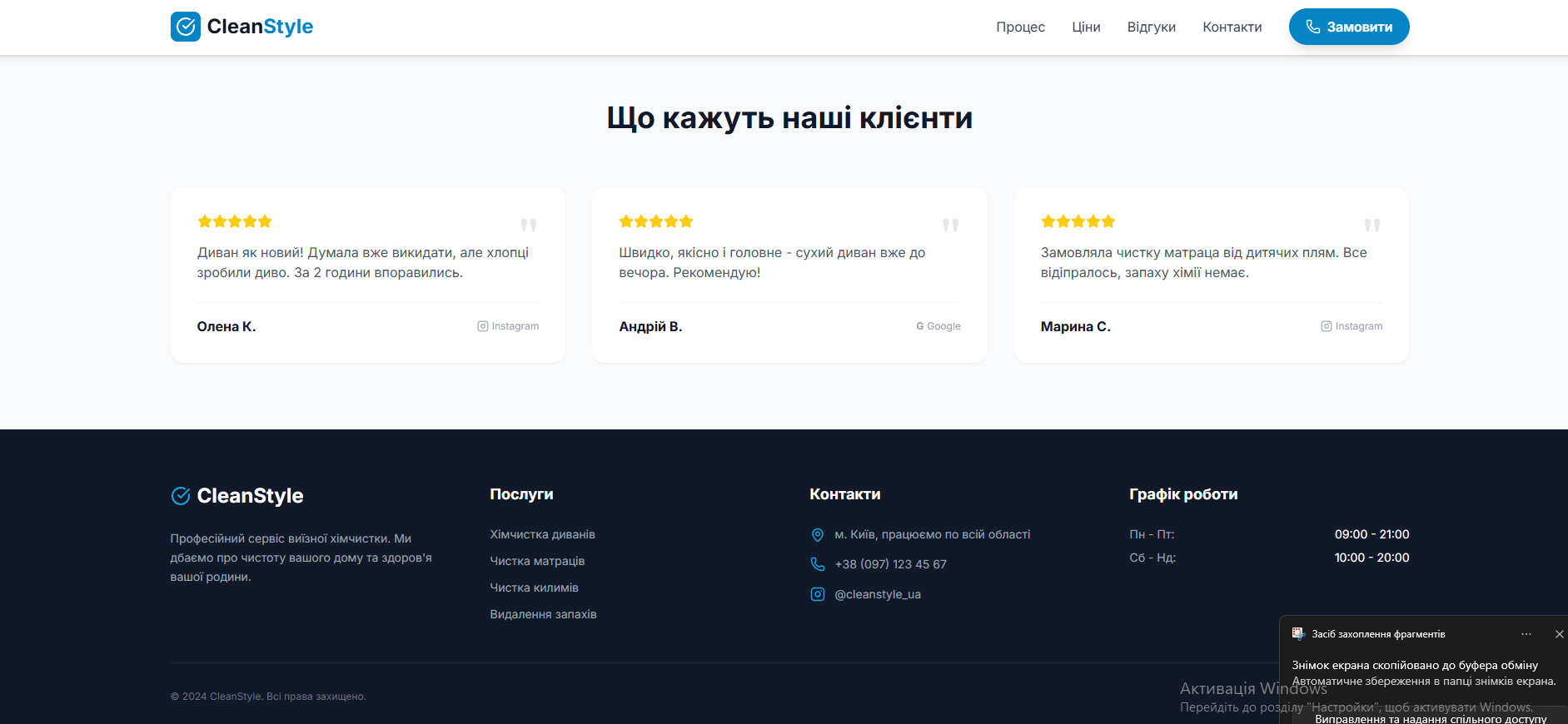The image size is (1568, 724).
Task: Open Видалення запахів service link
Action: click(x=543, y=614)
